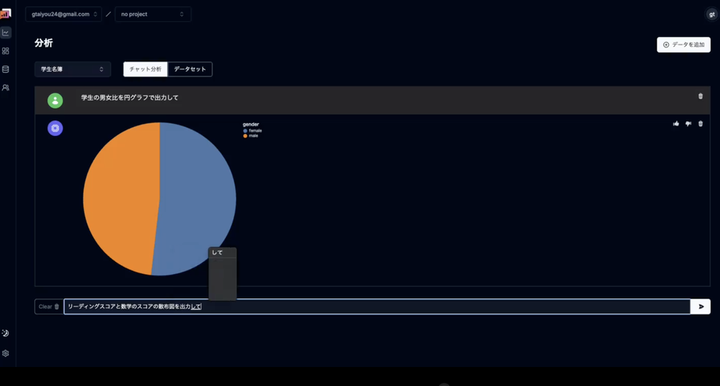Click into the chat prompt input field

click(x=377, y=307)
